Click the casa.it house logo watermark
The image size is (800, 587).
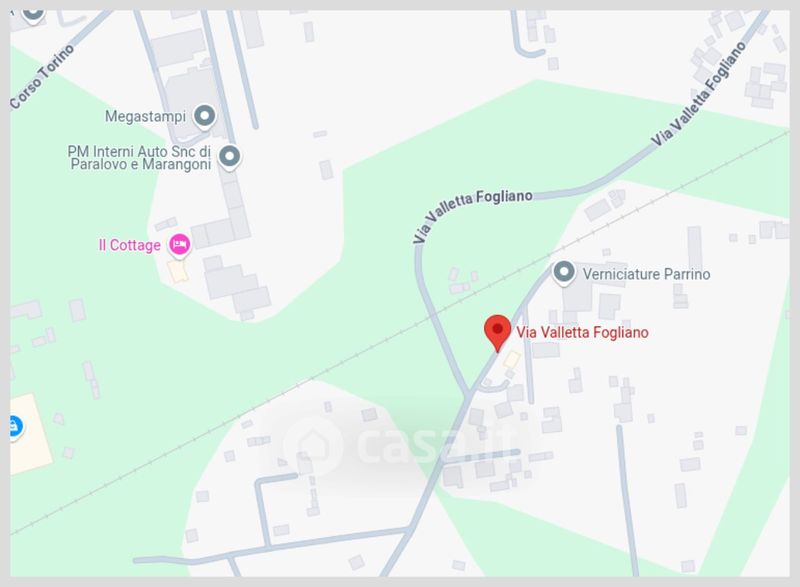pos(311,446)
